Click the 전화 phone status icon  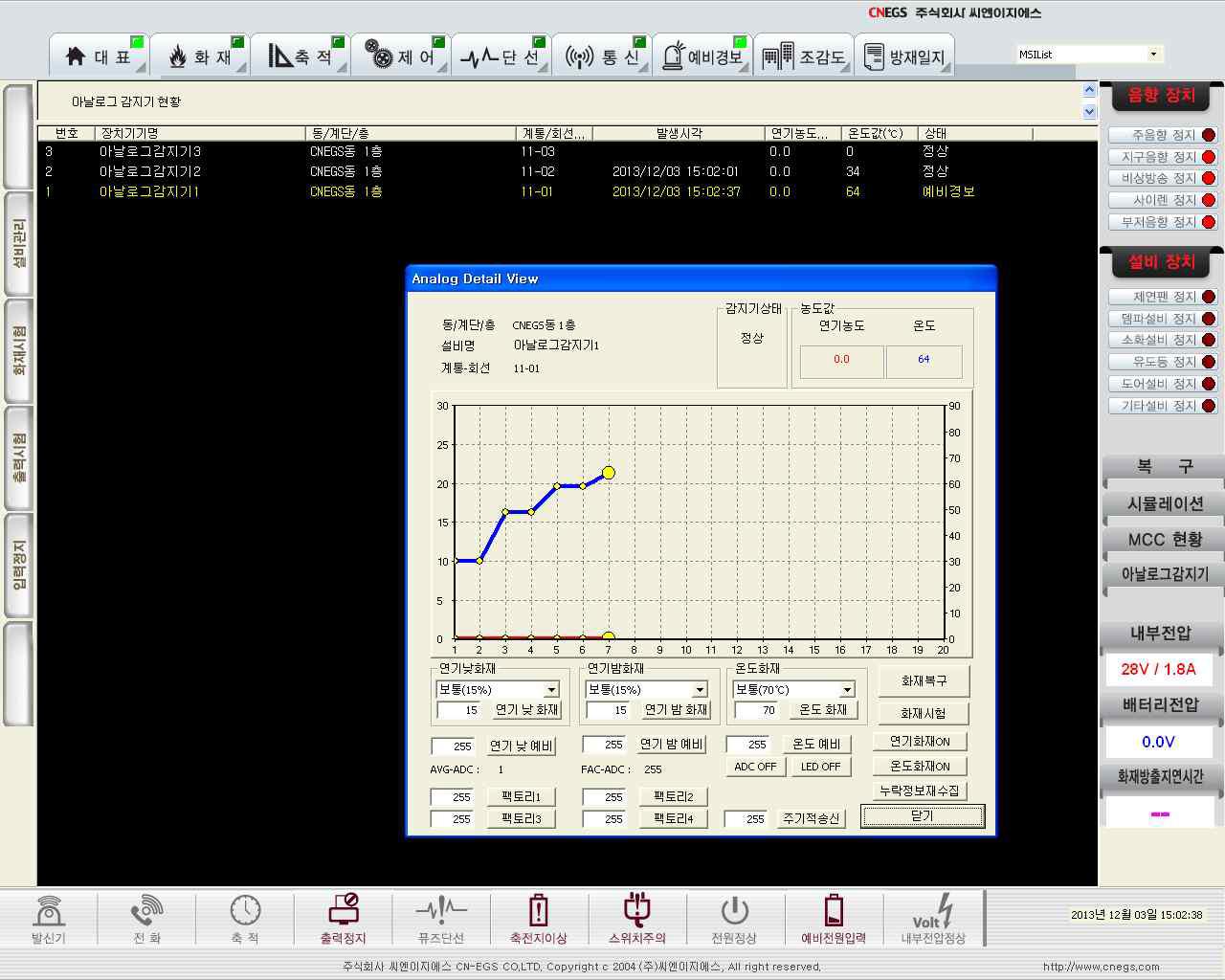pyautogui.click(x=146, y=919)
